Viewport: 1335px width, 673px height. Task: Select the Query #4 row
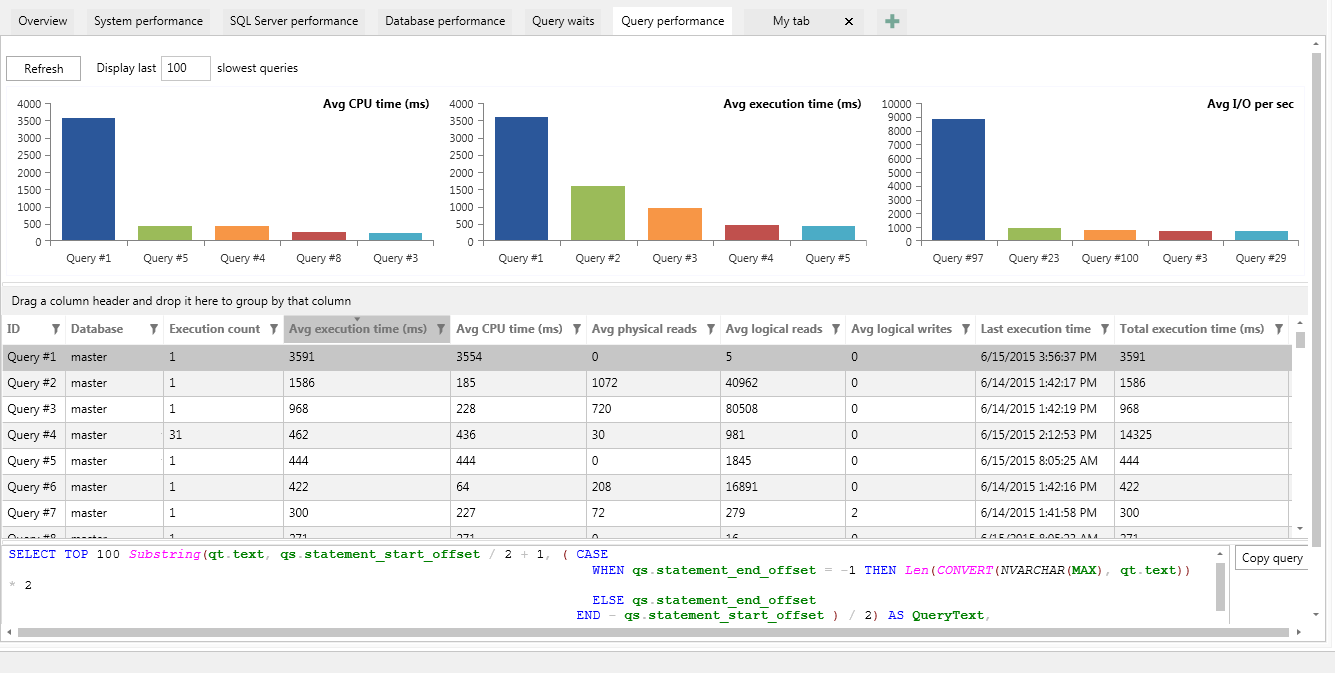tap(646, 435)
